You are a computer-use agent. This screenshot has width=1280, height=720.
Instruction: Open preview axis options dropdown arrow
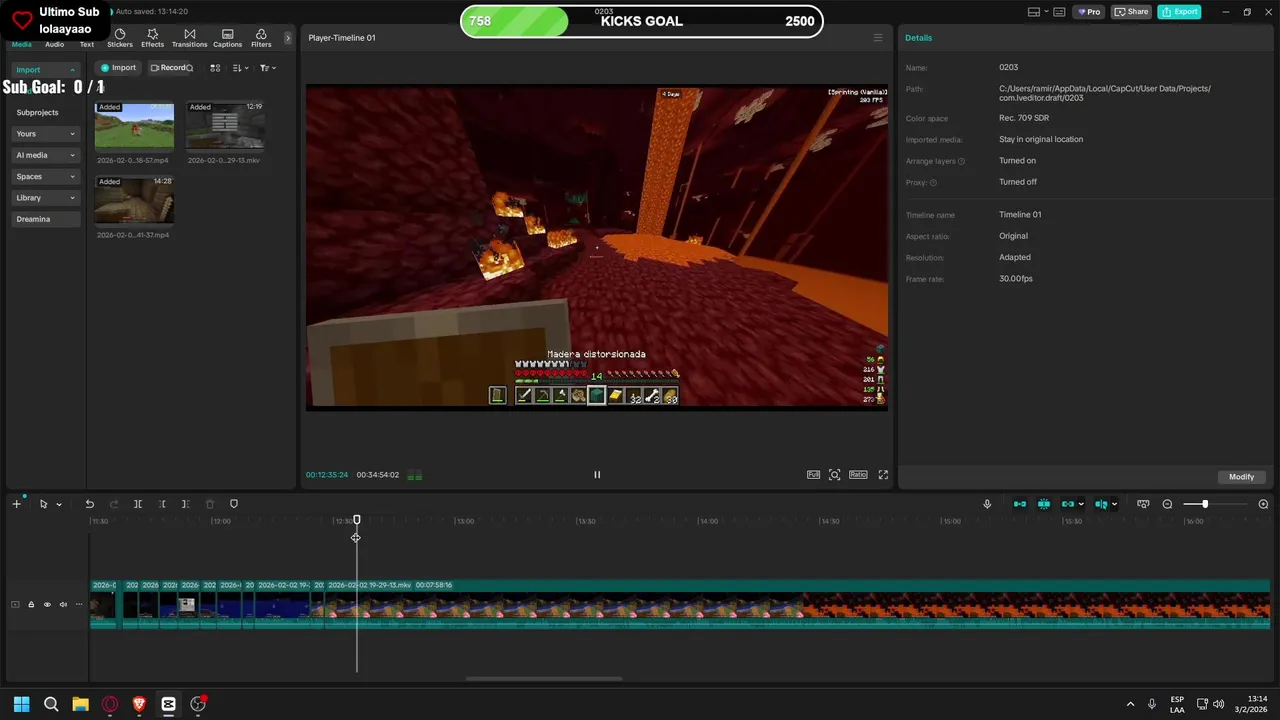pyautogui.click(x=1114, y=505)
